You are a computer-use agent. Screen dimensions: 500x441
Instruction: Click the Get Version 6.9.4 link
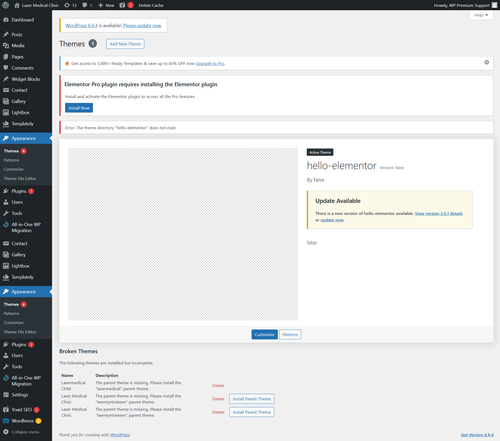477,435
